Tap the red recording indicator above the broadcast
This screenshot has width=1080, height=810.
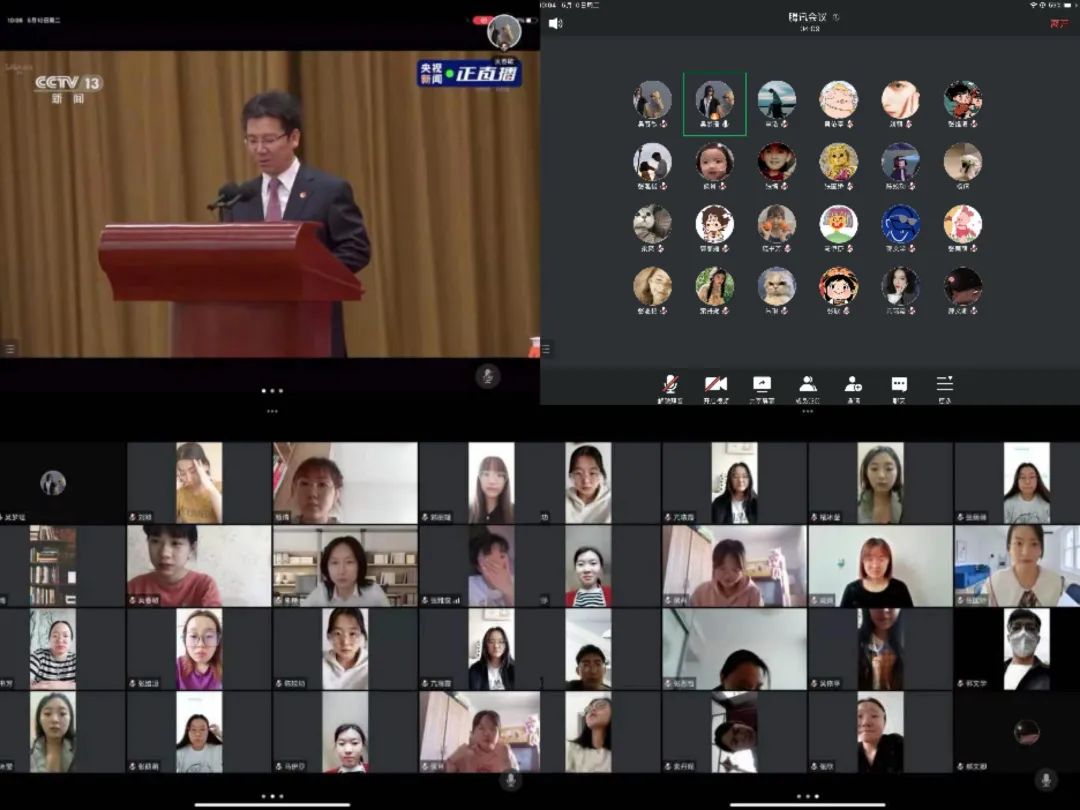point(483,20)
